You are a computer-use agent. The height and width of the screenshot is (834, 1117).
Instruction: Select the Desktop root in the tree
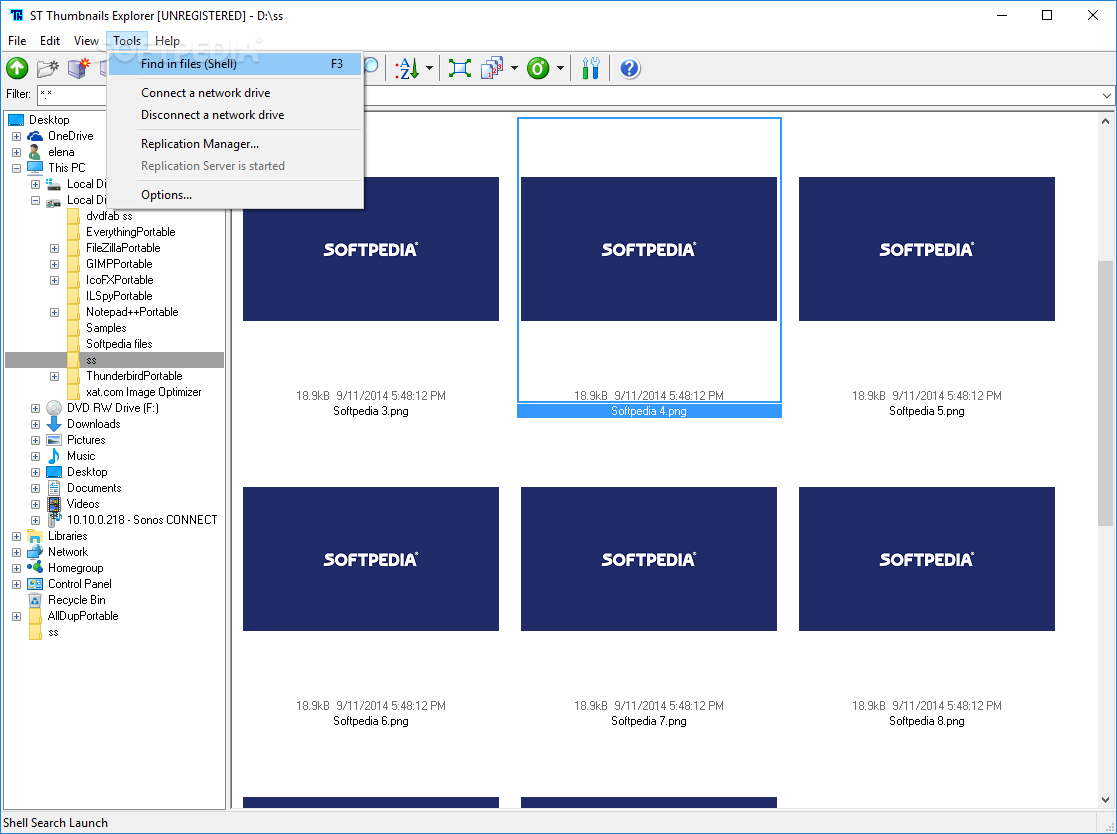click(48, 120)
